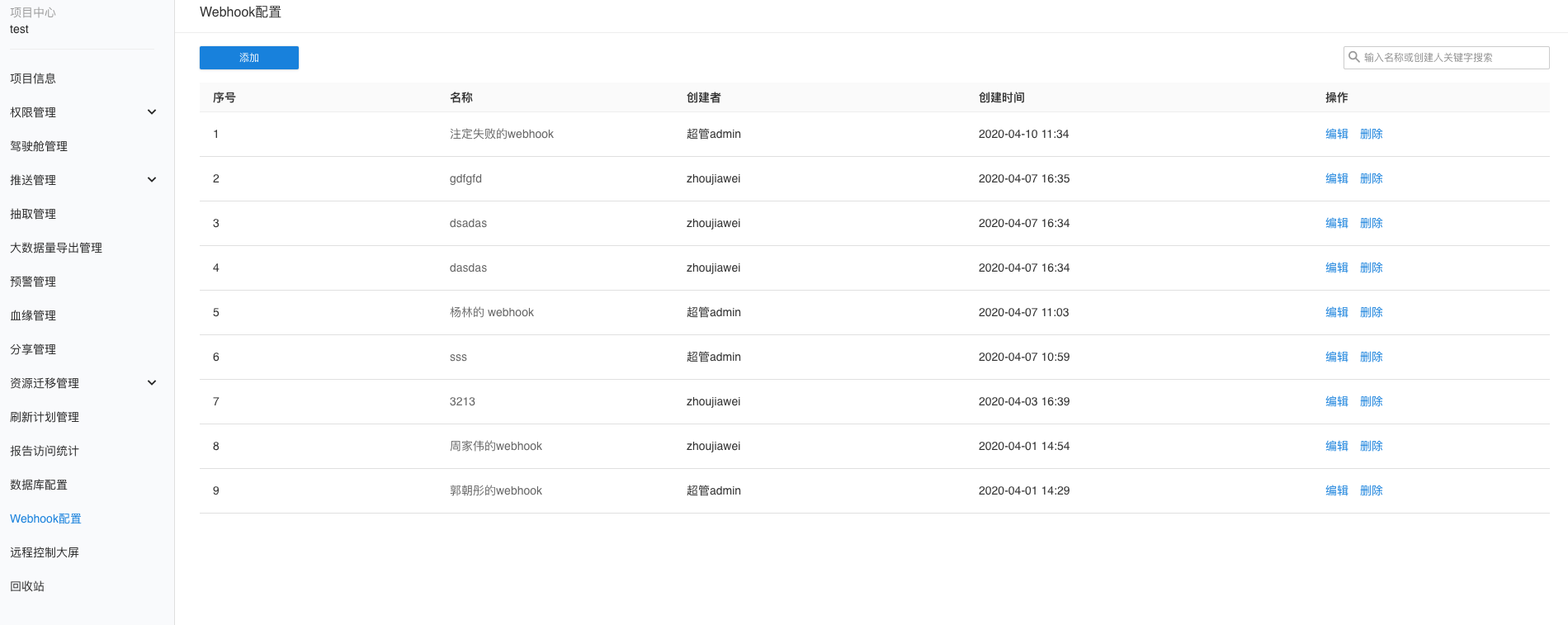The height and width of the screenshot is (625, 1568).
Task: Edit the sss webhook
Action: click(x=1336, y=357)
